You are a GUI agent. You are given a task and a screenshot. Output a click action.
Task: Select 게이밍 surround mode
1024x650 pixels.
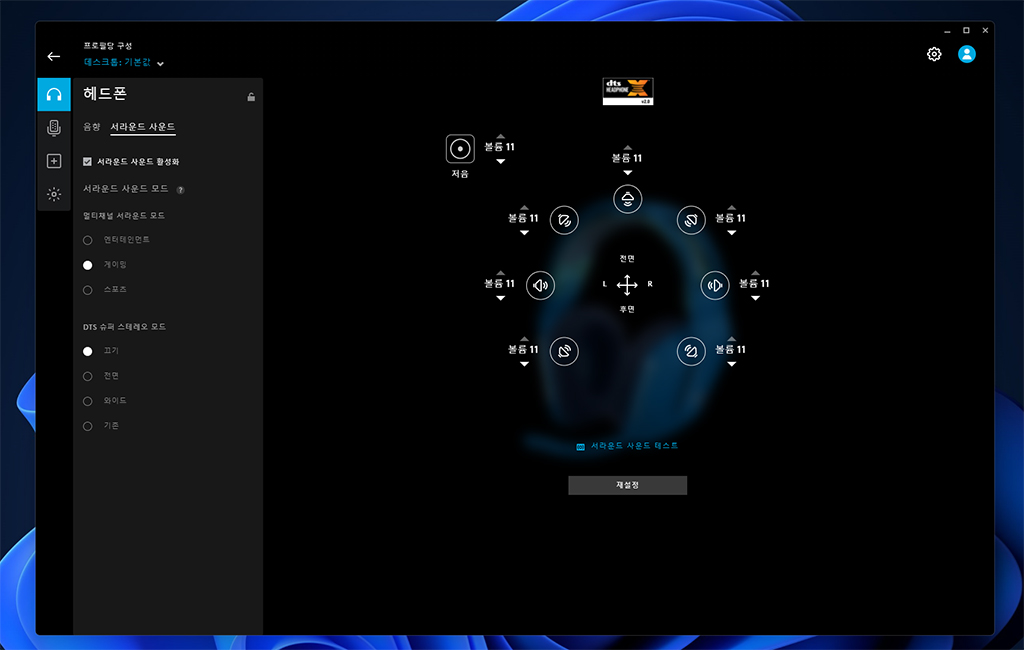click(x=88, y=265)
